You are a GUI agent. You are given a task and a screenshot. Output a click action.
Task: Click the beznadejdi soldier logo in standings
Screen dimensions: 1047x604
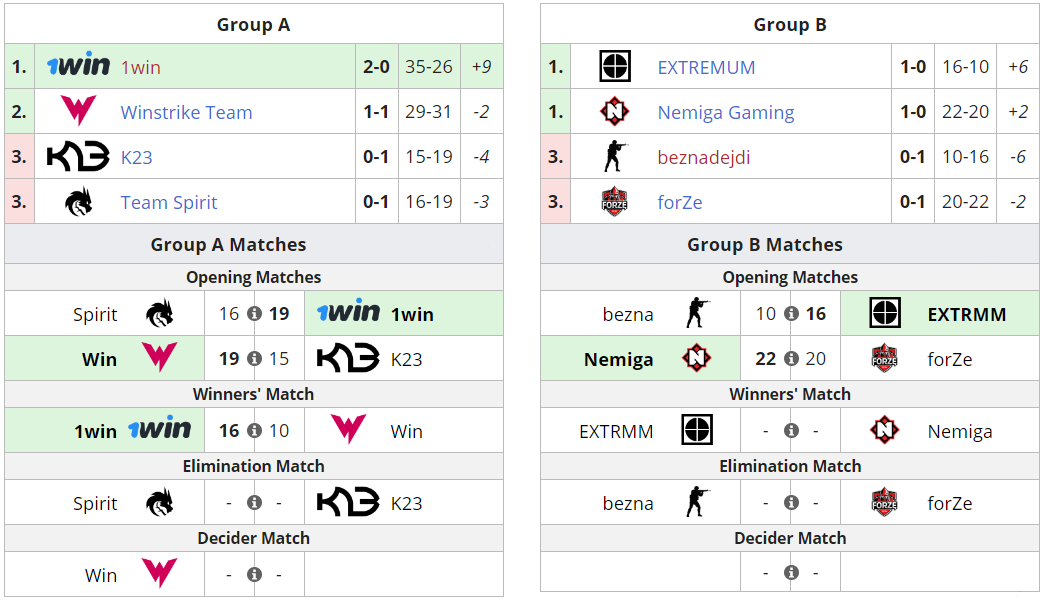[614, 157]
